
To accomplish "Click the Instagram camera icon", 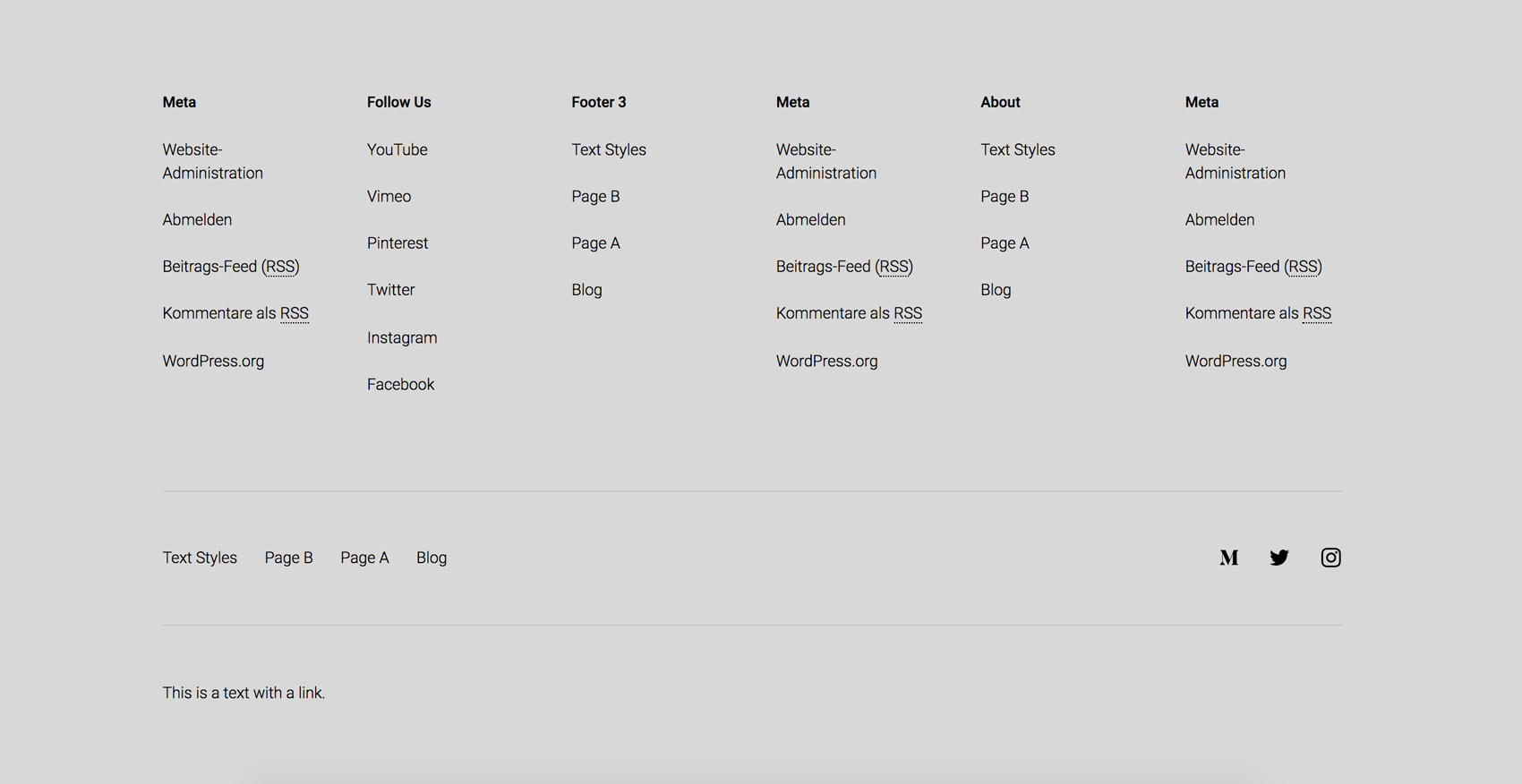I will click(x=1330, y=558).
